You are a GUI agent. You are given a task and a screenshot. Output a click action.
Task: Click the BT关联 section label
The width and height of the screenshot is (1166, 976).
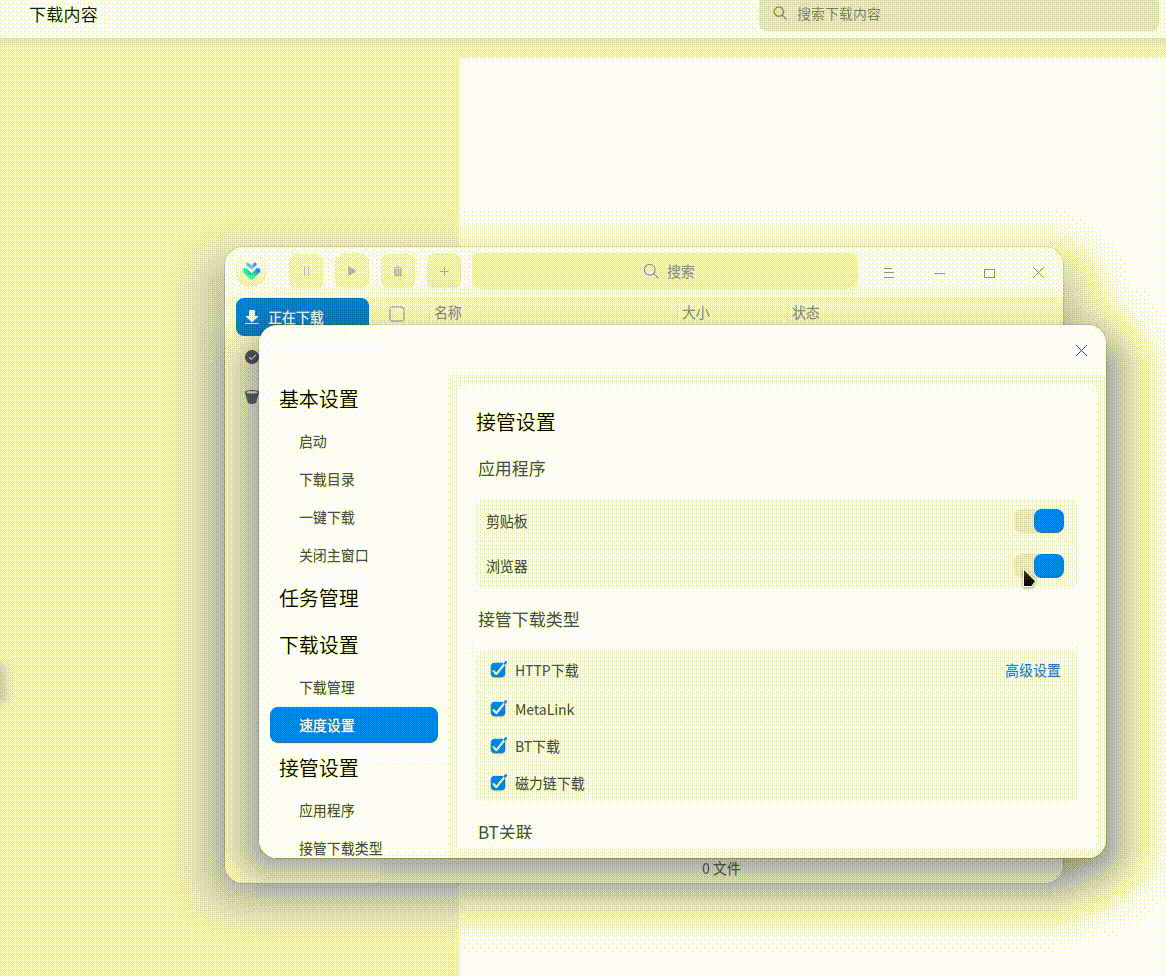tap(505, 832)
